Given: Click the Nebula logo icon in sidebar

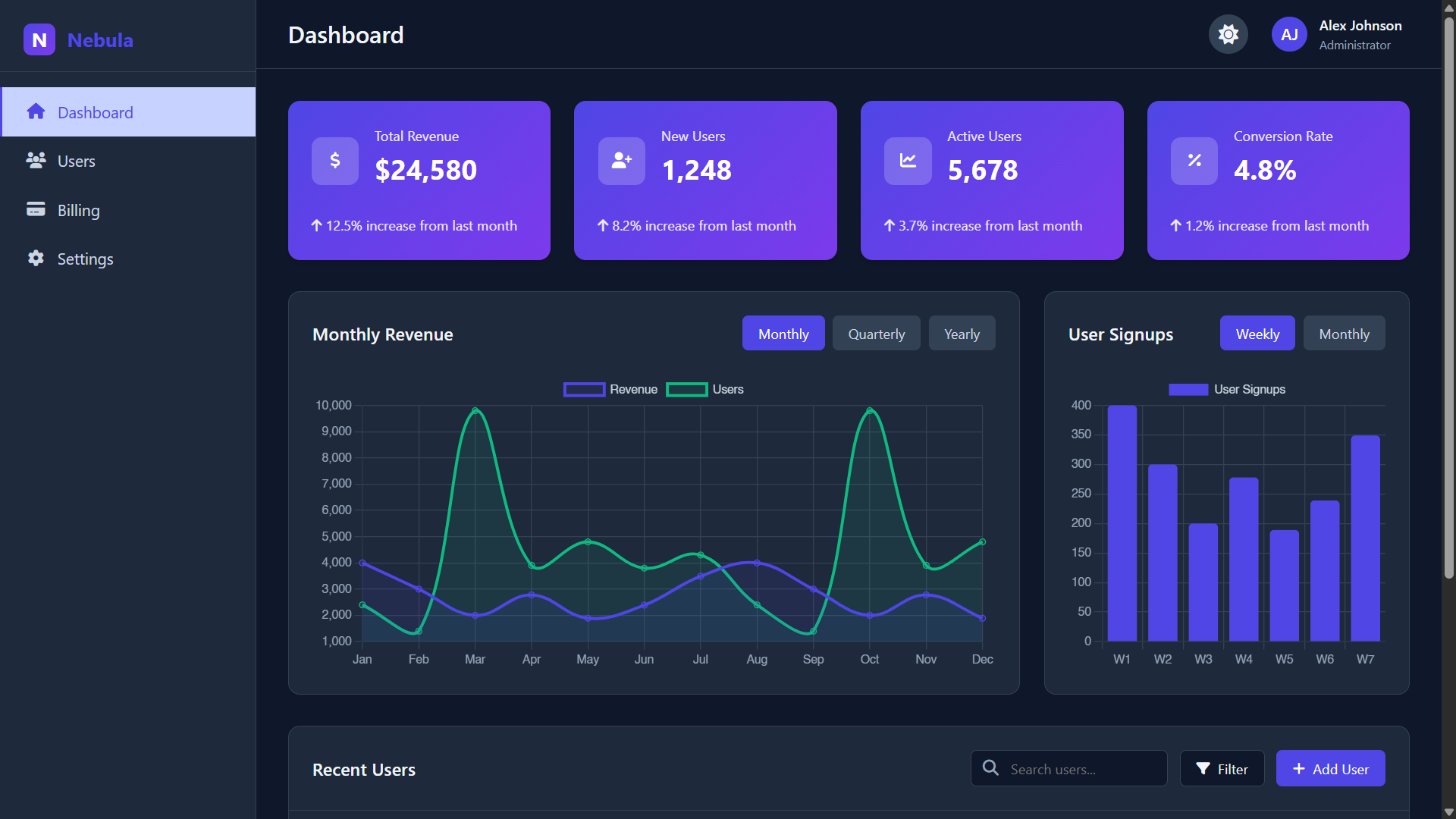Looking at the screenshot, I should [x=39, y=39].
